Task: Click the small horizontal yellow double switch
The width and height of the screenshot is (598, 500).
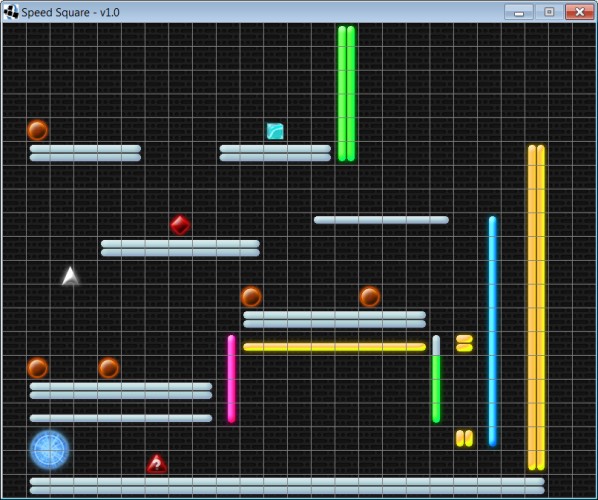Action: click(x=464, y=343)
